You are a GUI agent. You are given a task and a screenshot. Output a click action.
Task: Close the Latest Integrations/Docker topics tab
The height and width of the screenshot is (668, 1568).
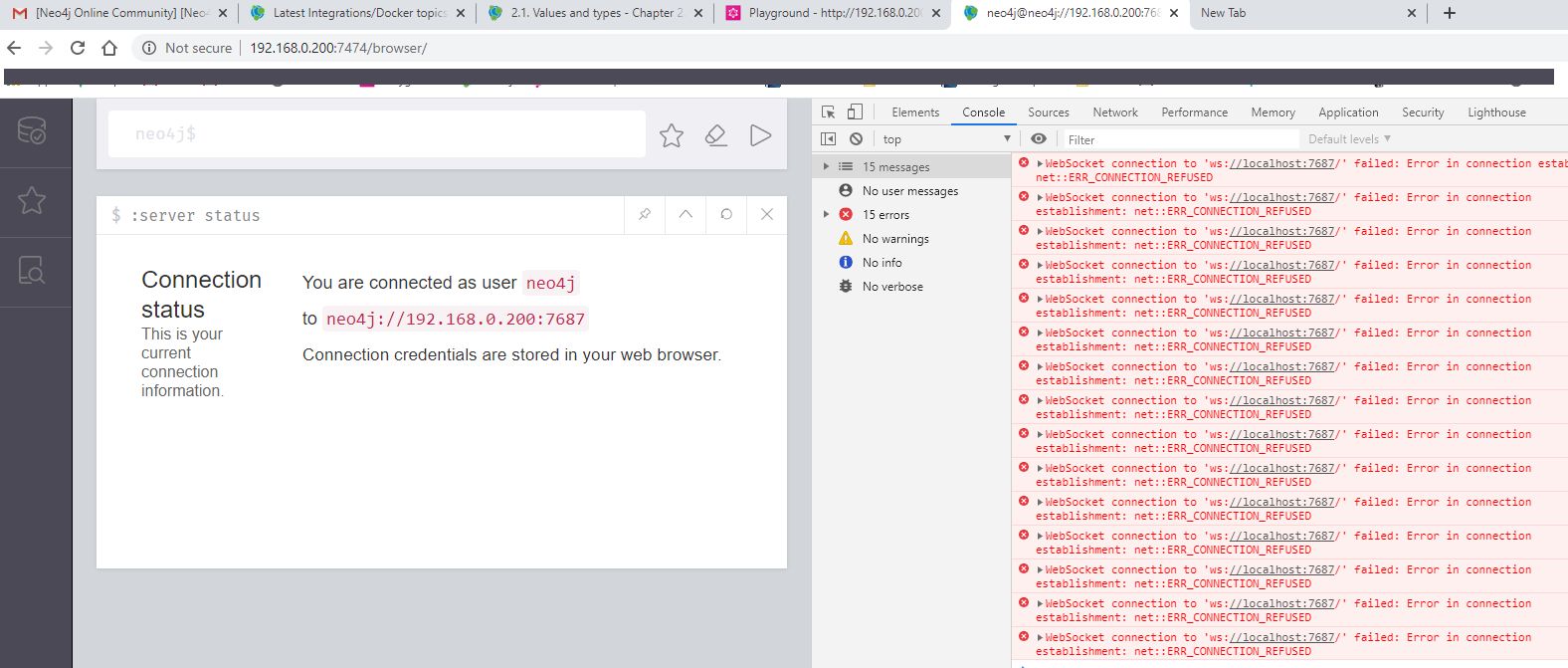pyautogui.click(x=461, y=13)
